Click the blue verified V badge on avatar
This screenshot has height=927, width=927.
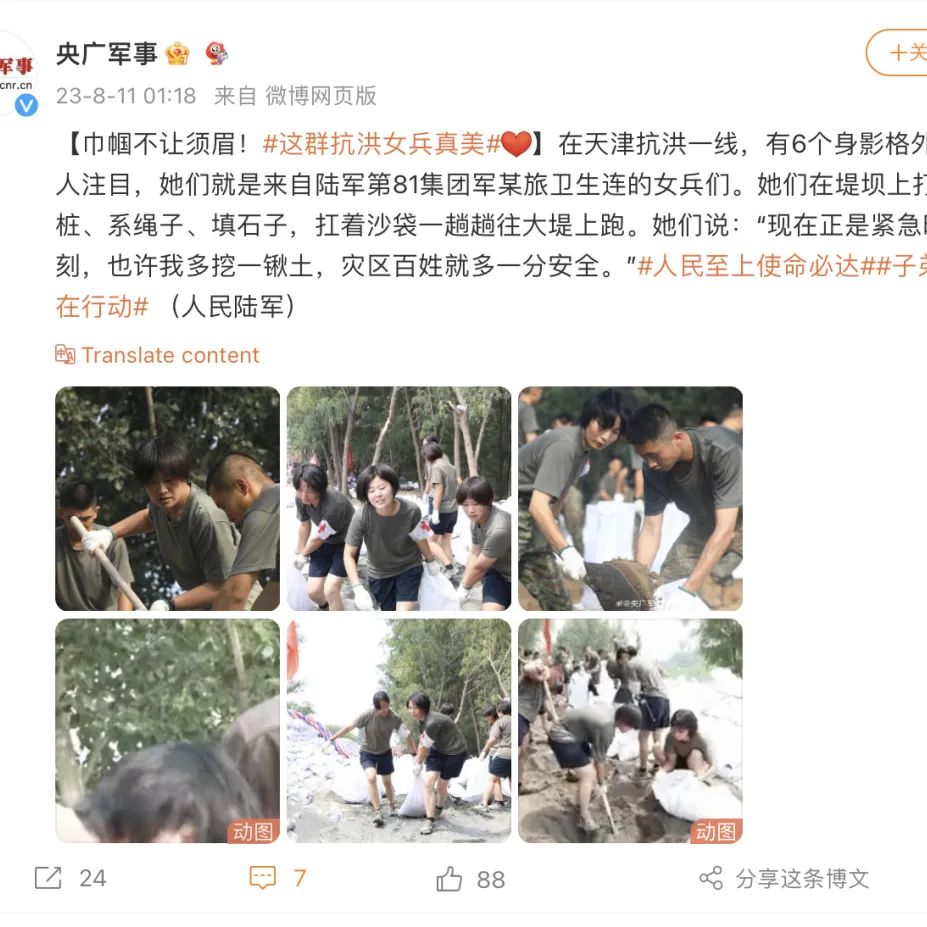[x=26, y=106]
